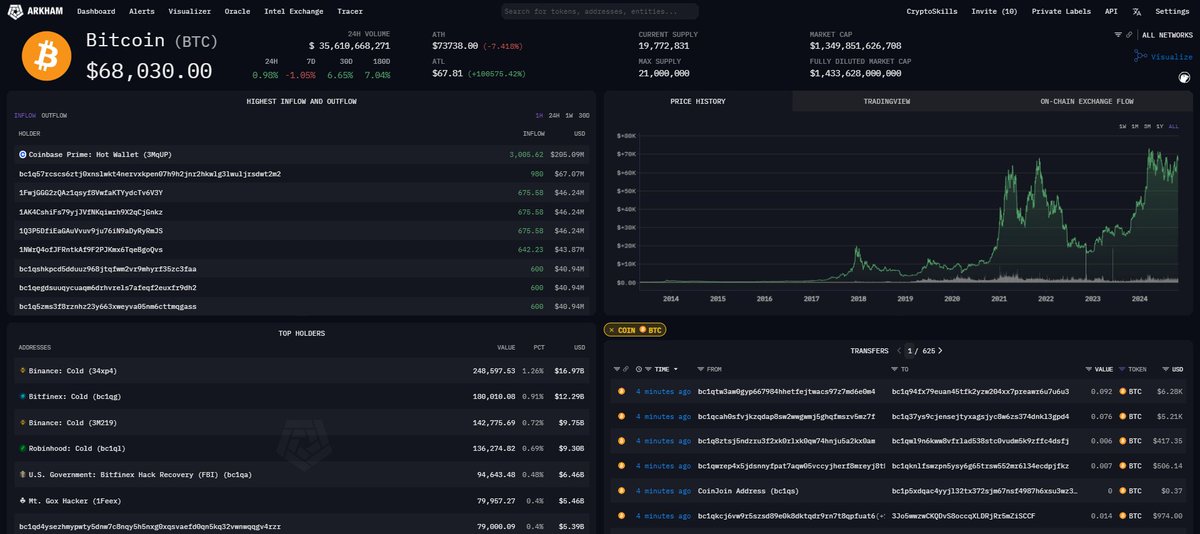Click the Coinbase Prime entity icon
The height and width of the screenshot is (534, 1200).
point(22,154)
